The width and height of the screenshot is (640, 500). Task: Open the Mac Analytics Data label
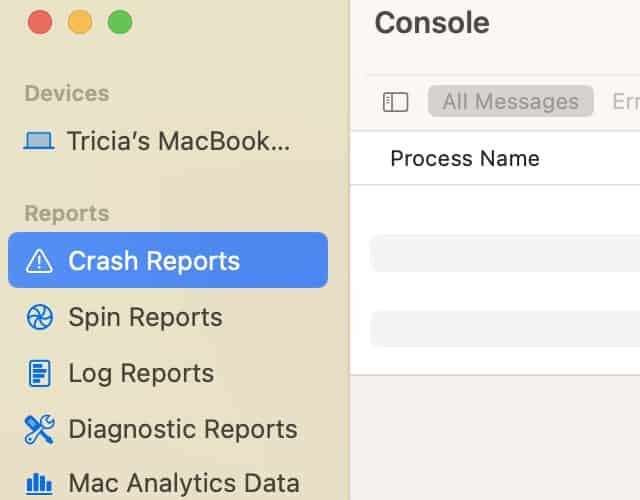click(x=184, y=485)
